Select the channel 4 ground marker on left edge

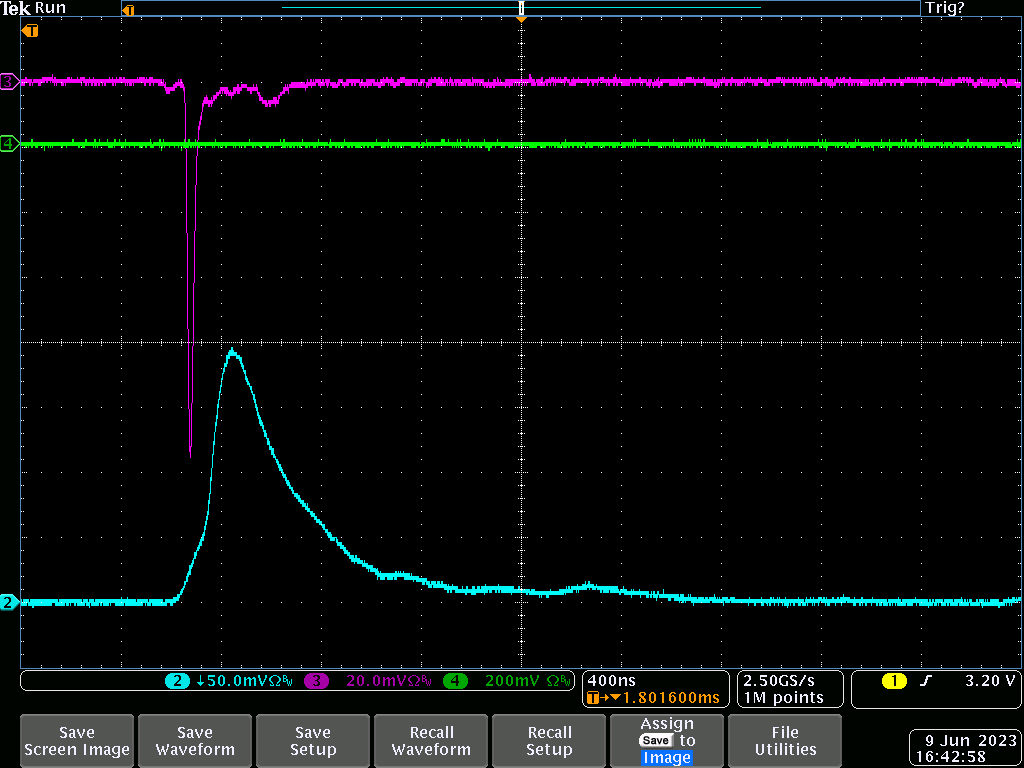tap(9, 144)
